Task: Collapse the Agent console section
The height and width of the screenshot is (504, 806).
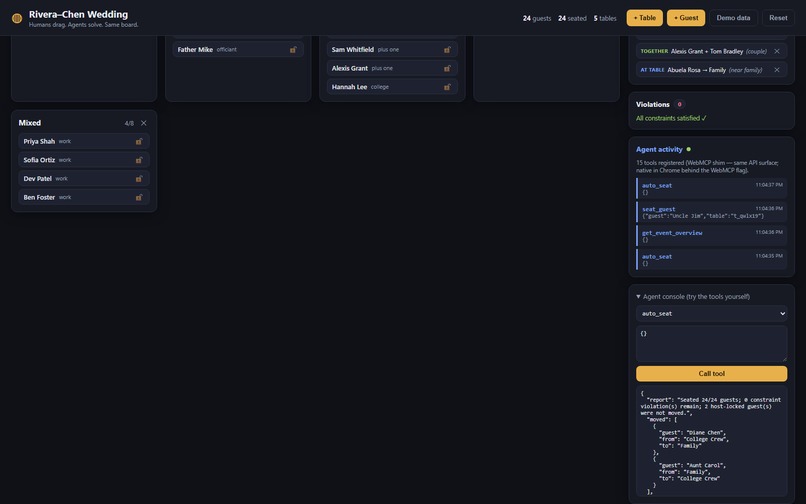Action: (693, 297)
